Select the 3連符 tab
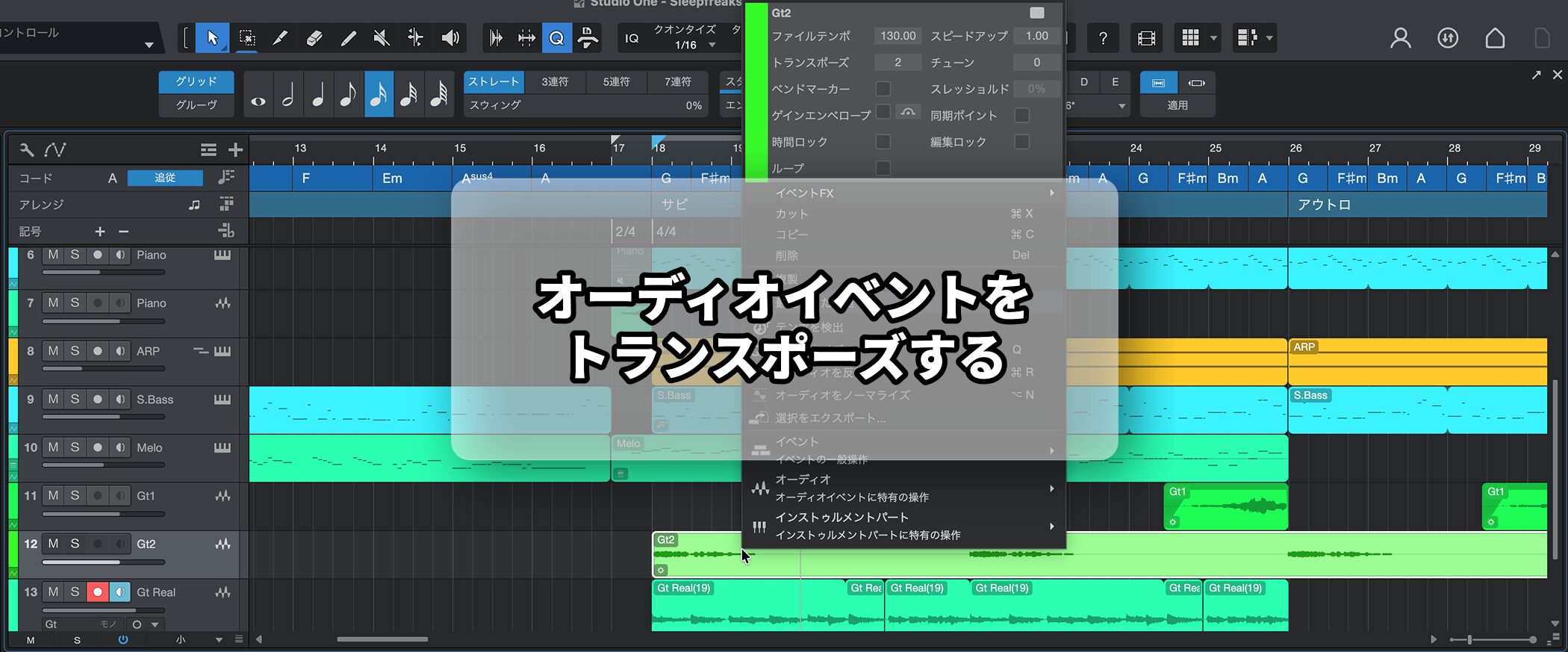Screen dimensions: 1568x652 pos(555,82)
